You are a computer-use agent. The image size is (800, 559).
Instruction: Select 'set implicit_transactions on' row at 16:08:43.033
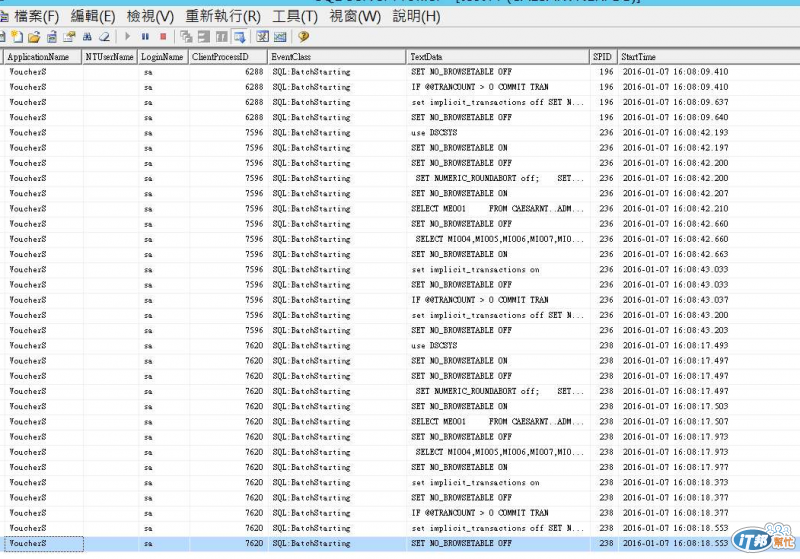click(400, 270)
